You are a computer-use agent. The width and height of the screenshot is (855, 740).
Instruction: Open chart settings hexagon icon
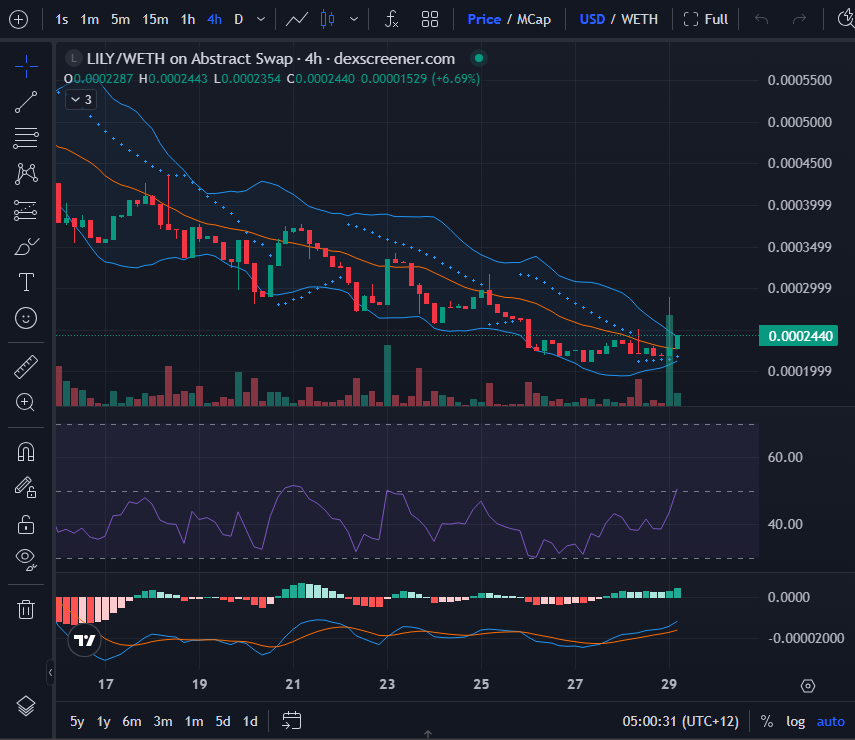tap(808, 686)
